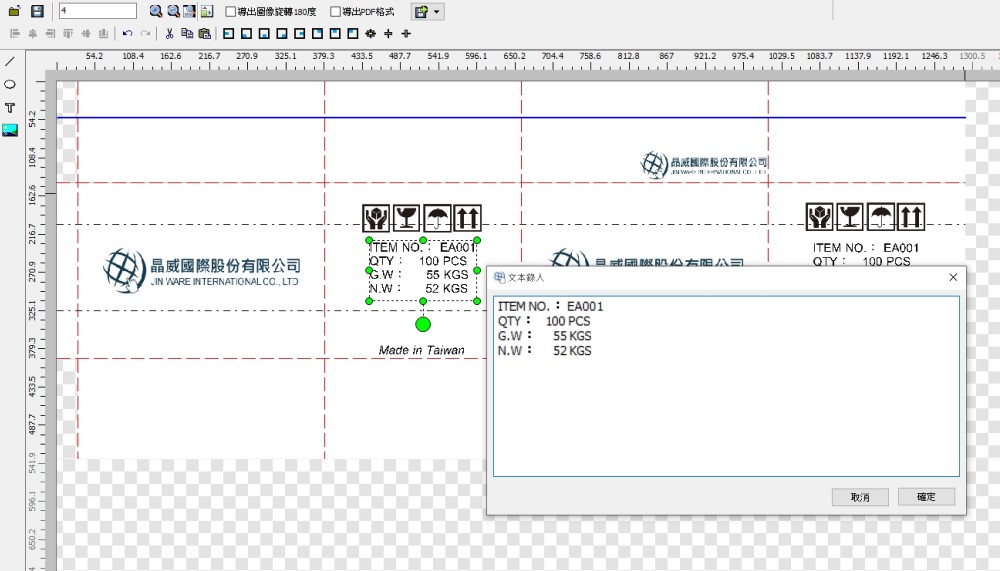1000x571 pixels.
Task: Click the Cut scissors icon
Action: pos(170,33)
